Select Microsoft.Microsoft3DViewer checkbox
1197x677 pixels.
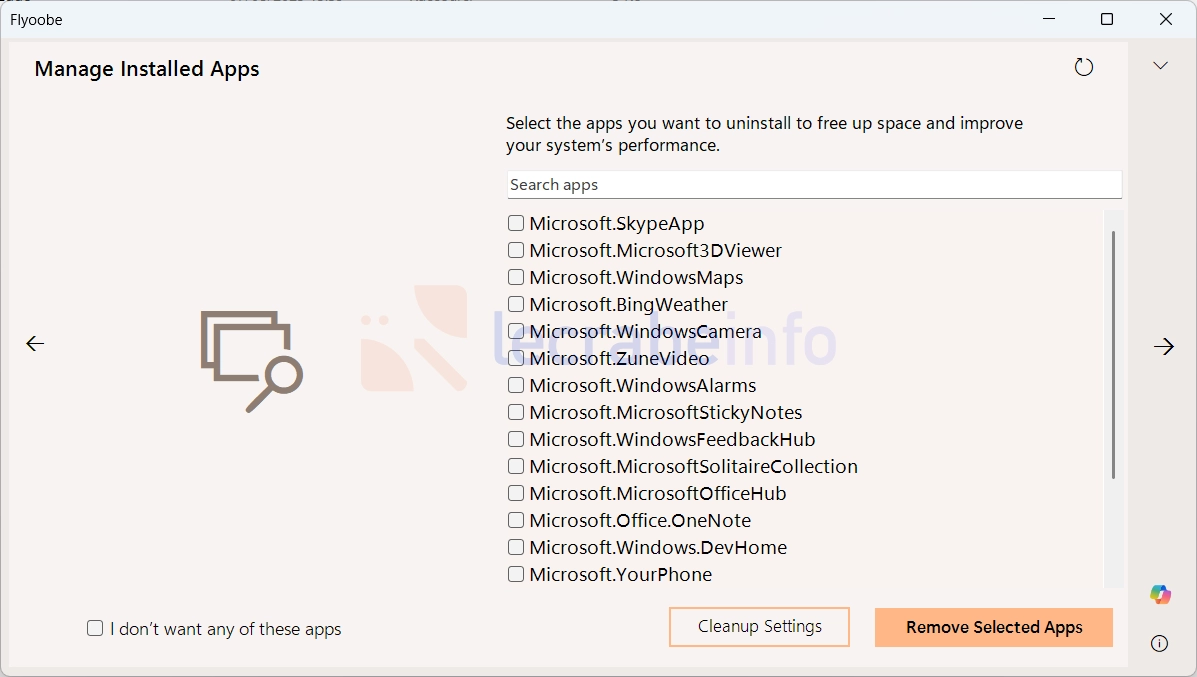click(516, 250)
